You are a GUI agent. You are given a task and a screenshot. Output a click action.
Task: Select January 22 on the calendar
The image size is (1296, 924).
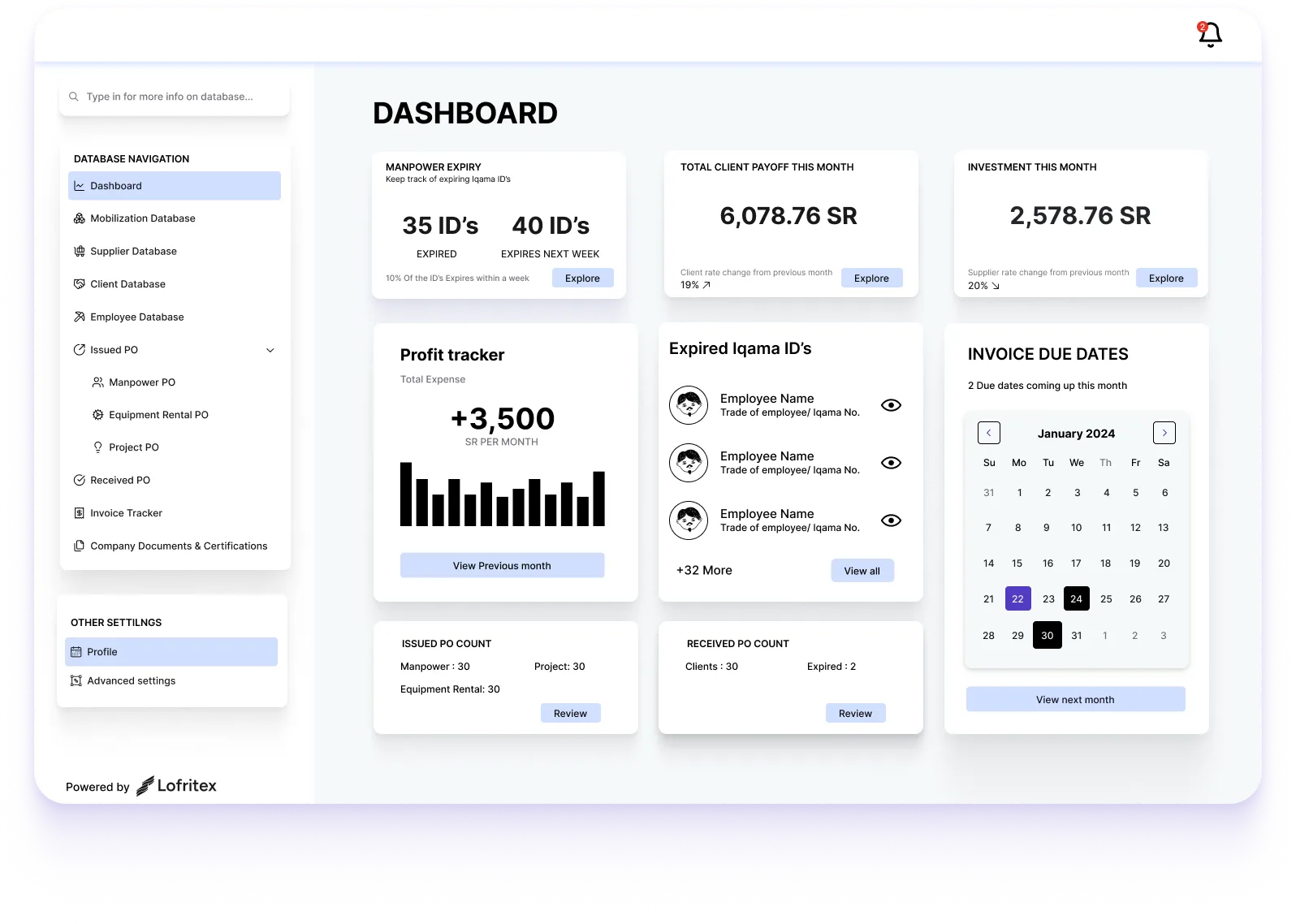(x=1017, y=599)
